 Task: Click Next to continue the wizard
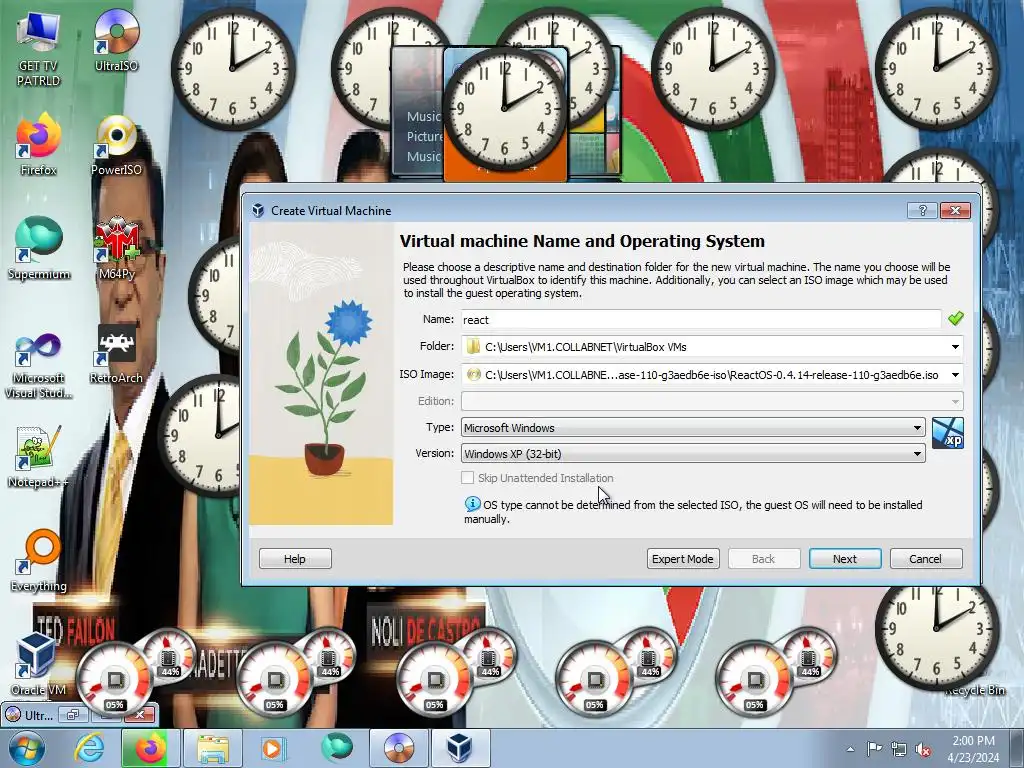pyautogui.click(x=845, y=559)
